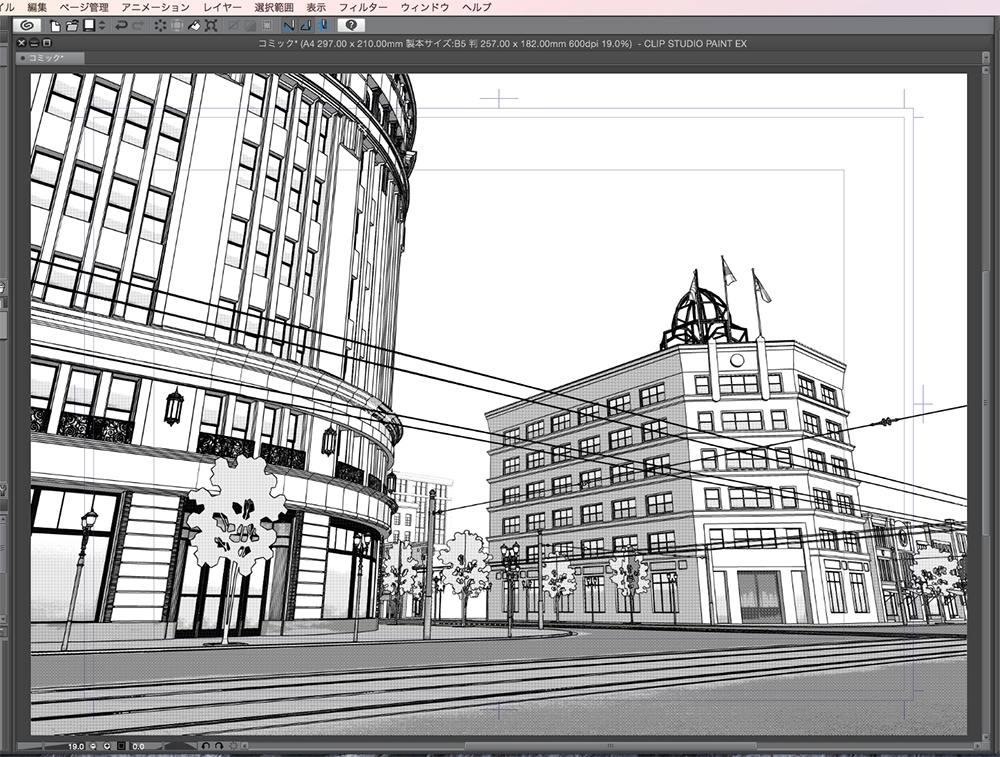
Task: Click the zoom percentage field showing 19.0
Action: (x=76, y=746)
